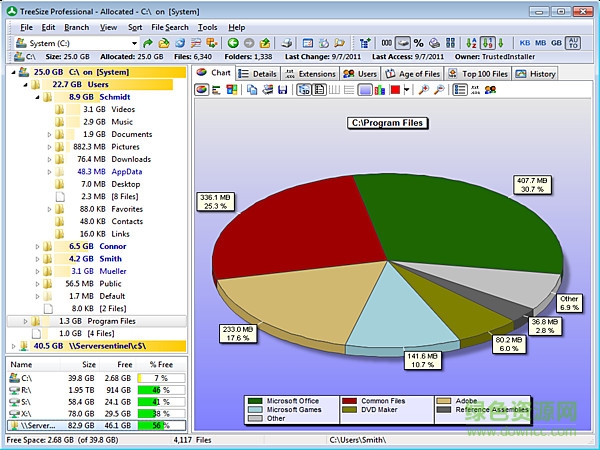Select the pie chart type icon
Screen dimensions: 600x450
(201, 90)
